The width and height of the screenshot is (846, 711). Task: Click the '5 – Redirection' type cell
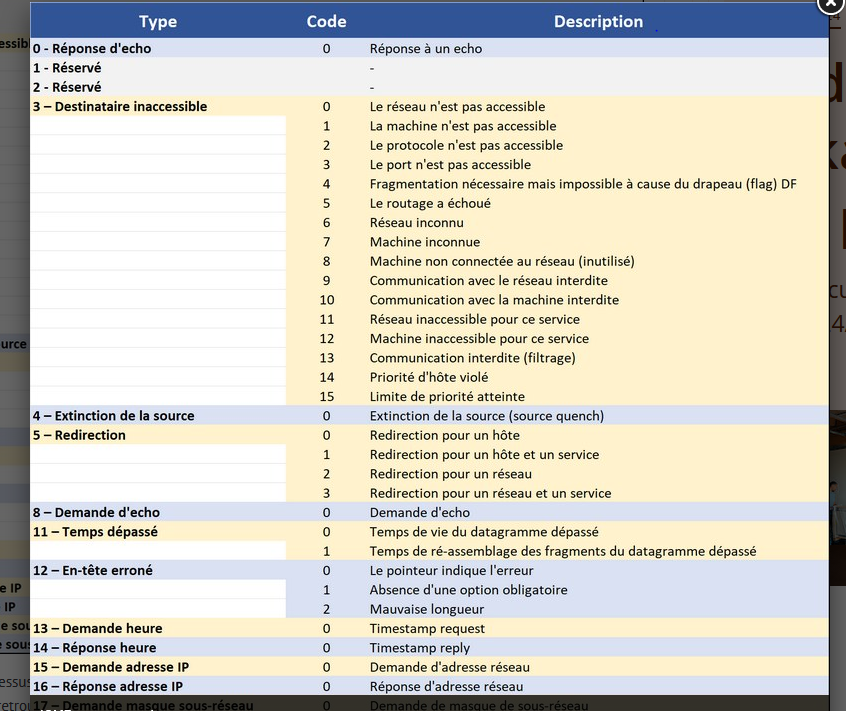pos(79,435)
